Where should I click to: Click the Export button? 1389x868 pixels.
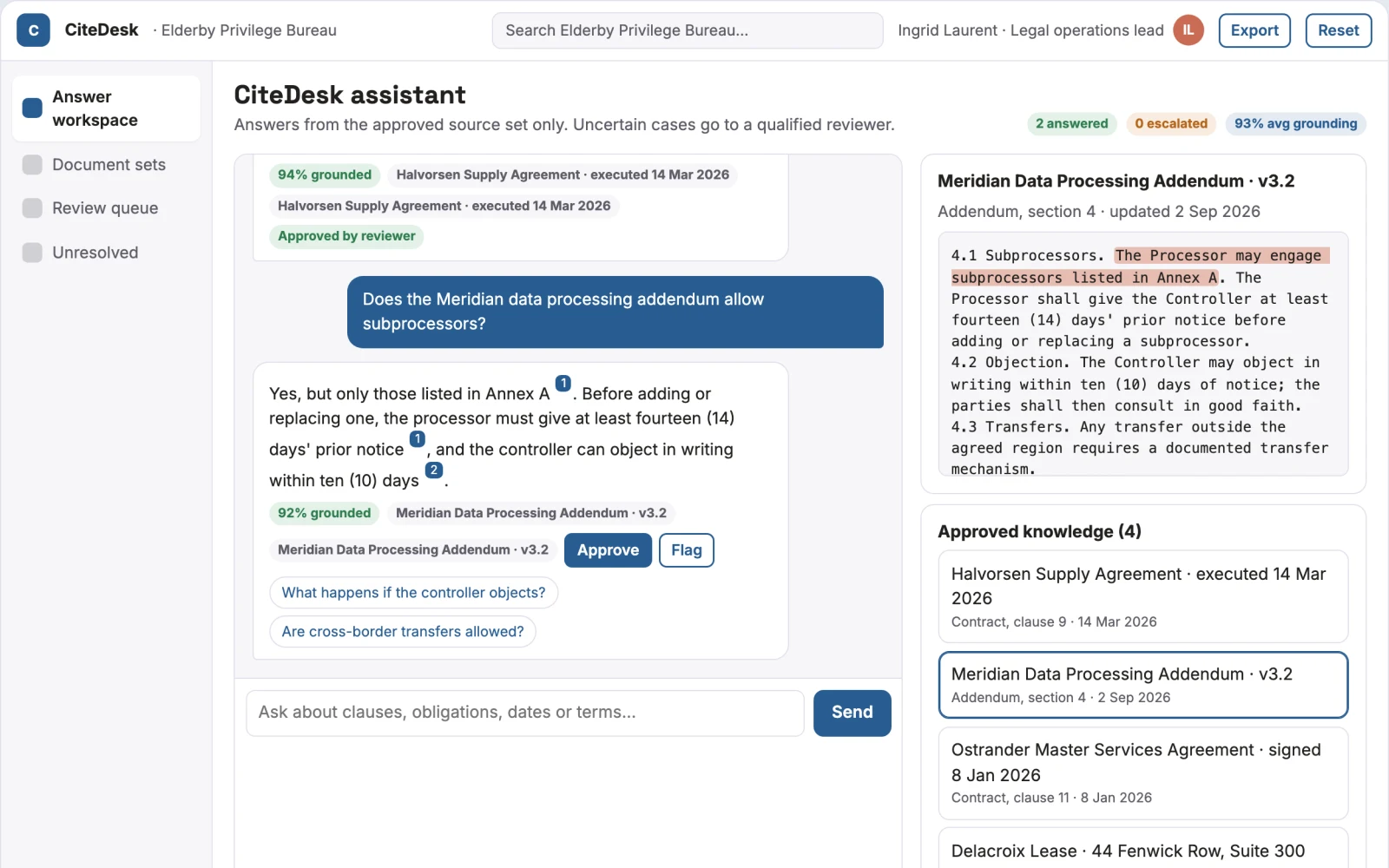1254,30
